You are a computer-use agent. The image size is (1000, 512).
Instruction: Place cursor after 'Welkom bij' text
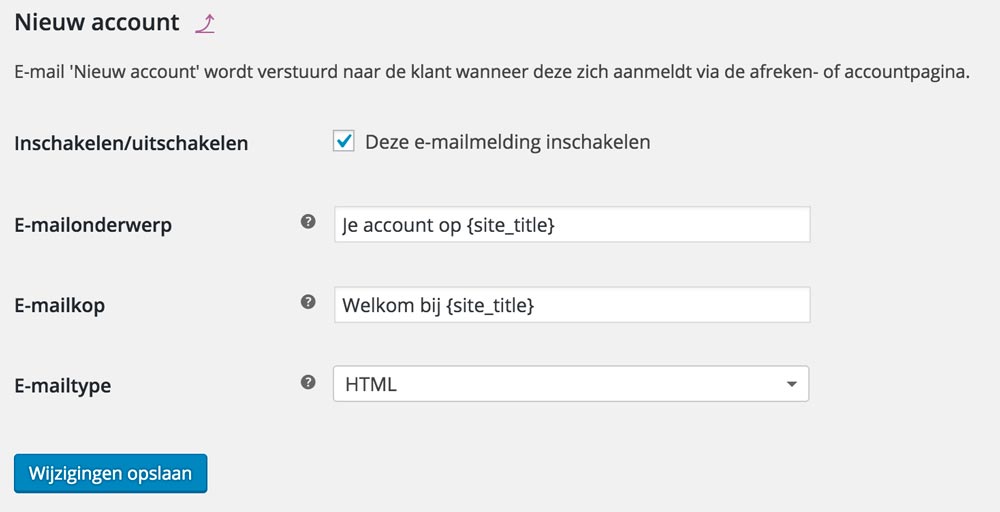pyautogui.click(x=443, y=305)
